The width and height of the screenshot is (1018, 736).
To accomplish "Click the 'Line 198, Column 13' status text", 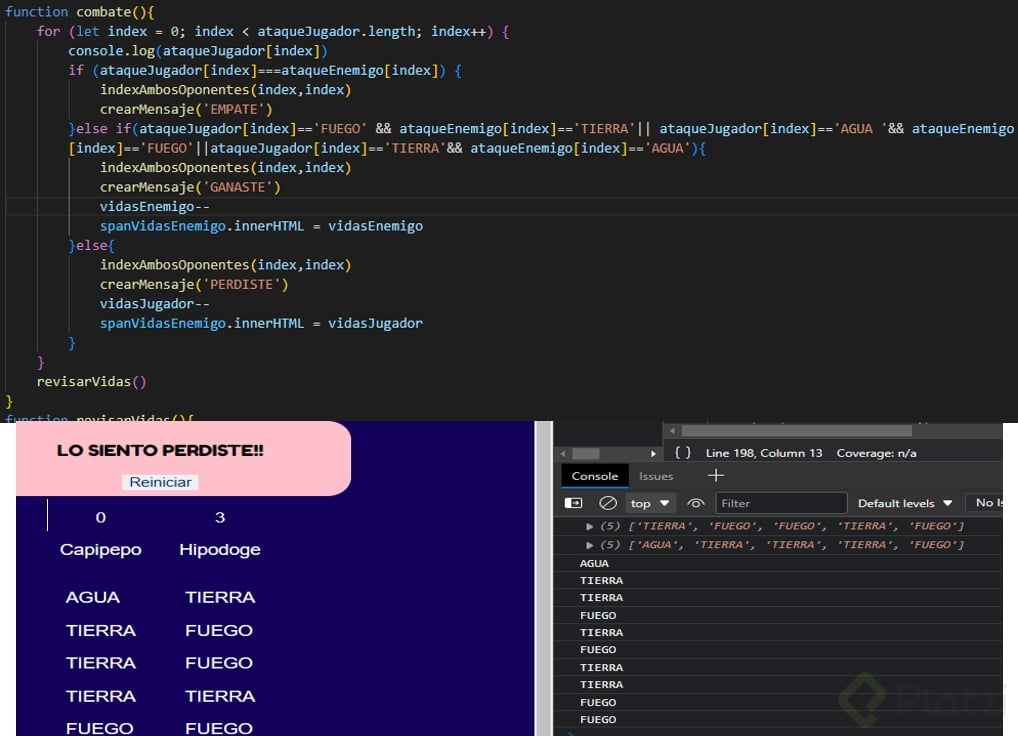I will (764, 453).
